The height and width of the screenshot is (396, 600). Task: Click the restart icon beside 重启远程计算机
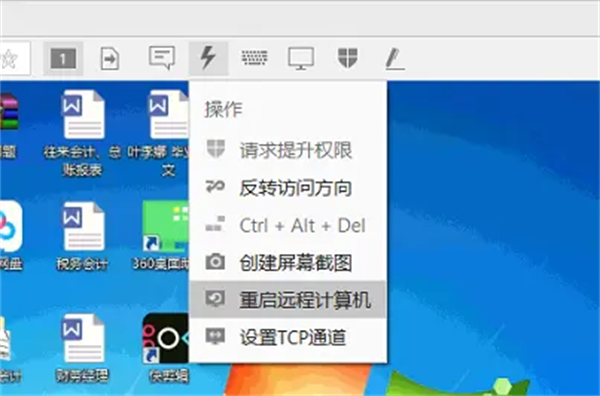(215, 299)
